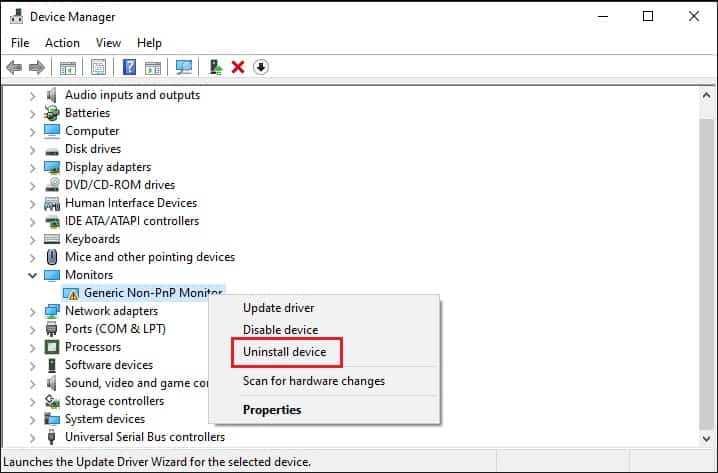The image size is (718, 473).
Task: Click the Batteries category icon
Action: pyautogui.click(x=52, y=113)
